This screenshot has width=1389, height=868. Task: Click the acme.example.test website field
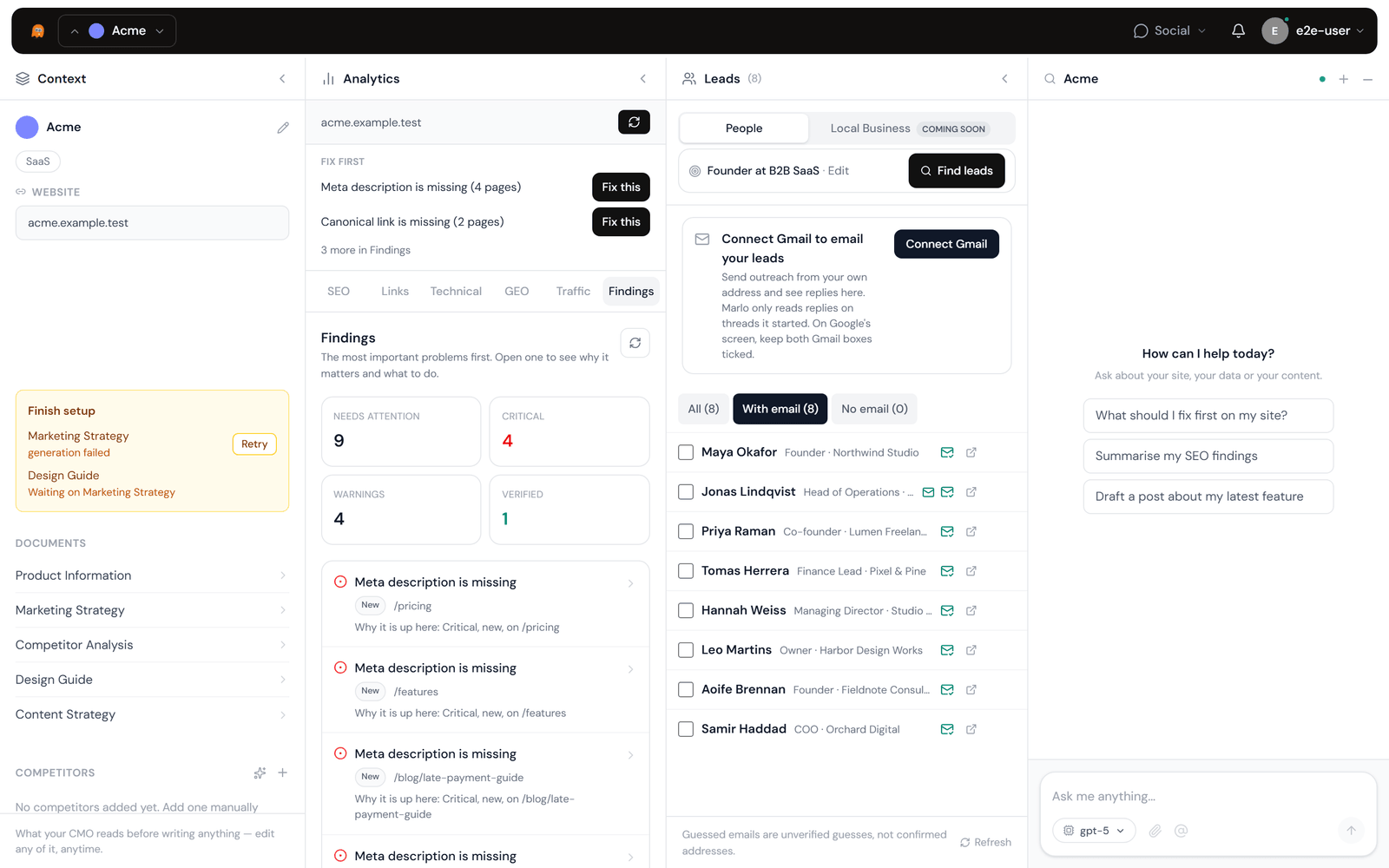[x=152, y=223]
